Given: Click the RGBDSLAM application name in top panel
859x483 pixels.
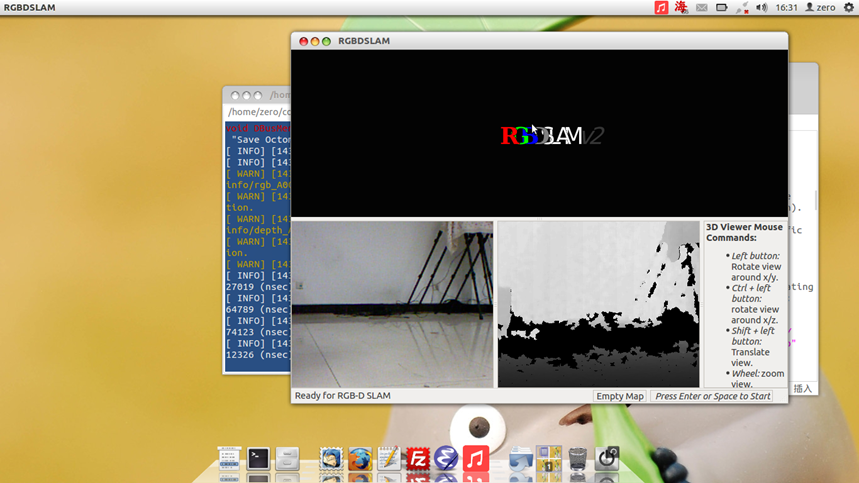Looking at the screenshot, I should pos(30,7).
